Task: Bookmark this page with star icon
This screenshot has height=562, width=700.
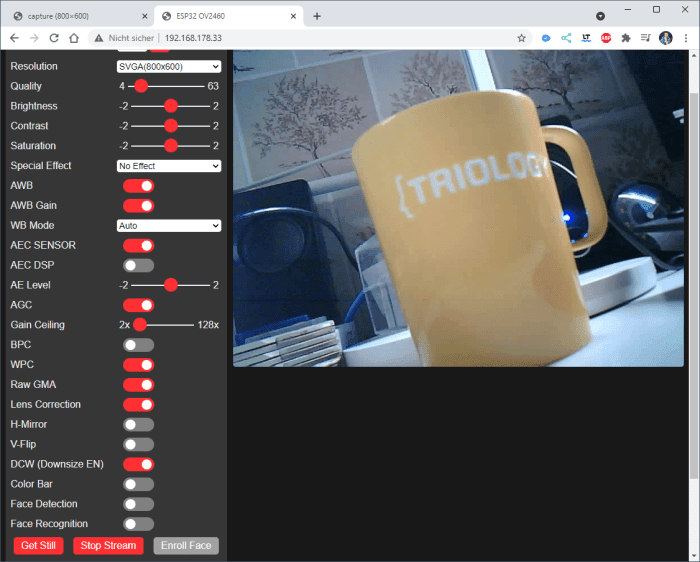Action: [x=521, y=38]
